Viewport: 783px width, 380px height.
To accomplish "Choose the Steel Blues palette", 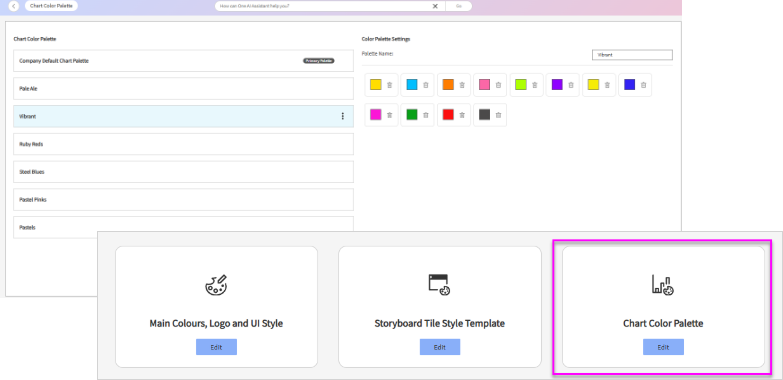I will click(183, 172).
